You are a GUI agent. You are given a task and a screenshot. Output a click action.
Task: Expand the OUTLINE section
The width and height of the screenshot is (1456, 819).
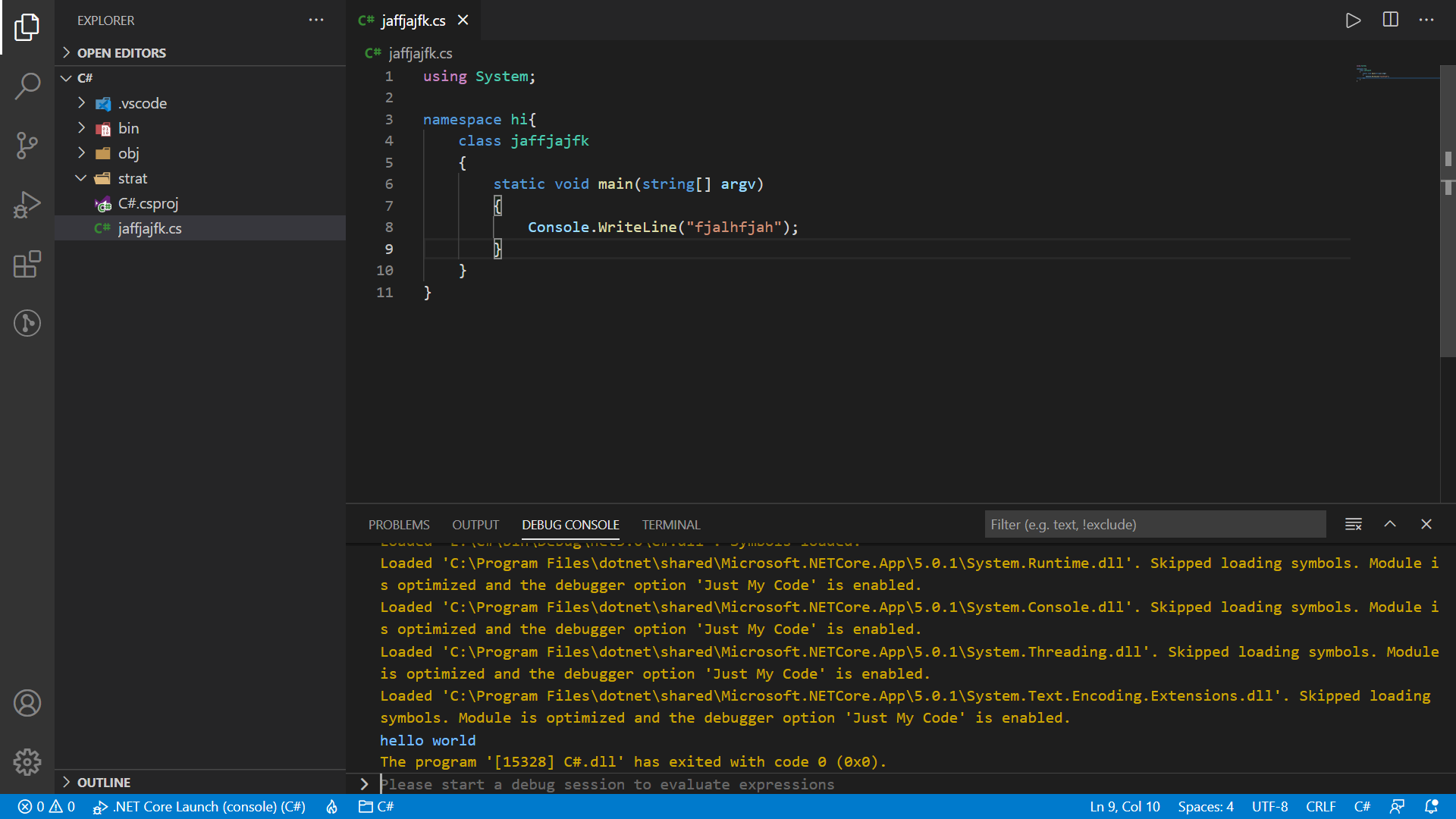200,783
